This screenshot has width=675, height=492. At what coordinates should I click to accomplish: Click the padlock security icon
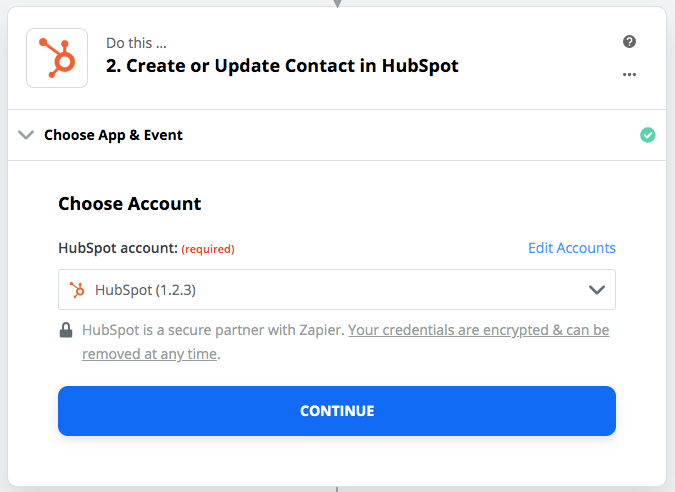pyautogui.click(x=66, y=330)
